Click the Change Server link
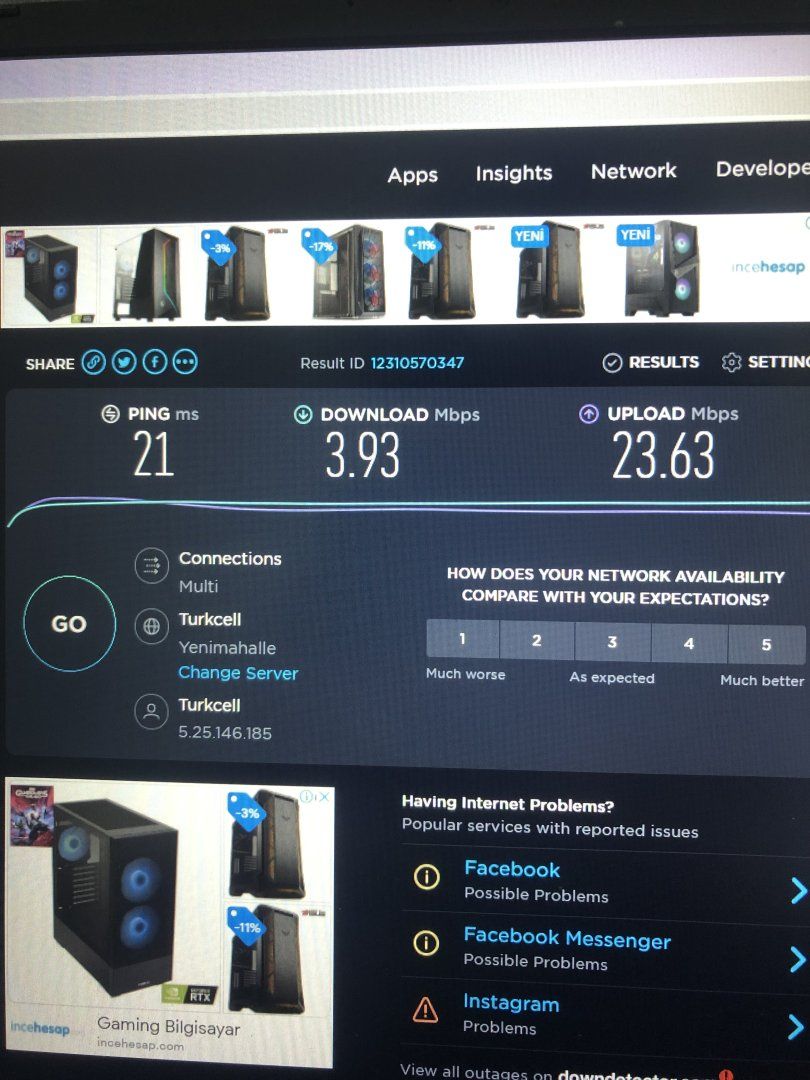The width and height of the screenshot is (810, 1080). (x=238, y=673)
